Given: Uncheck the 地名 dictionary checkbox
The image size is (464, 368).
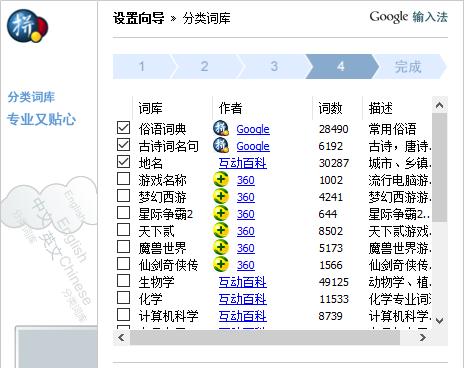Looking at the screenshot, I should (123, 162).
